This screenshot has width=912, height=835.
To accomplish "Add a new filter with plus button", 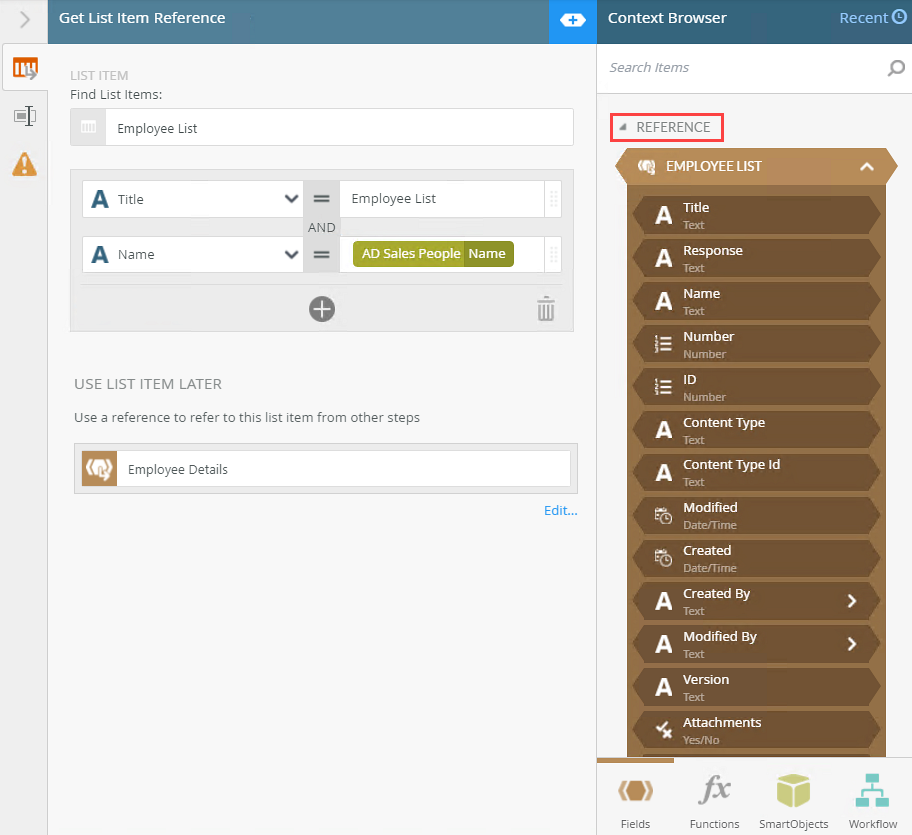I will click(x=322, y=309).
